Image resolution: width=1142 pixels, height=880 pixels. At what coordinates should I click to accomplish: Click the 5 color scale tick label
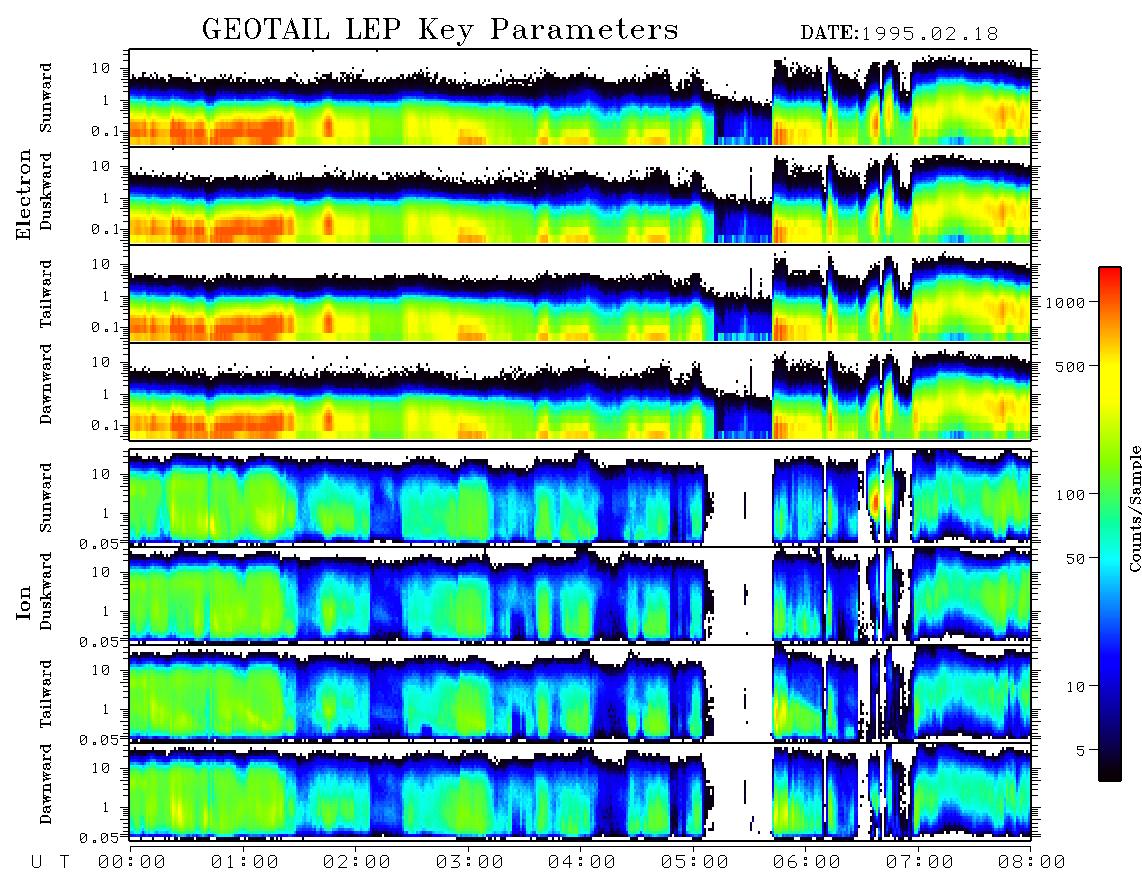1081,750
